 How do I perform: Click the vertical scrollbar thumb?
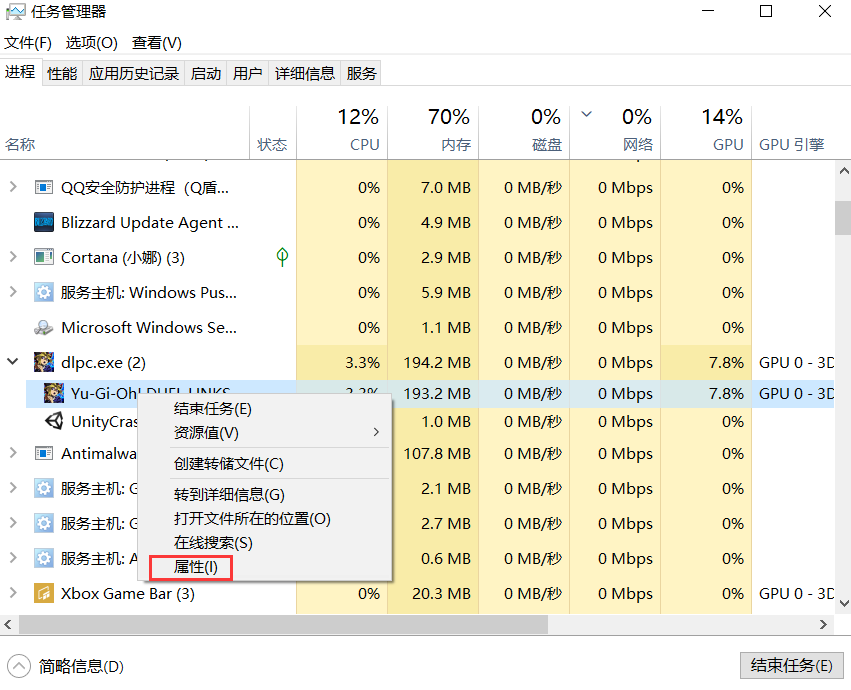pos(843,218)
